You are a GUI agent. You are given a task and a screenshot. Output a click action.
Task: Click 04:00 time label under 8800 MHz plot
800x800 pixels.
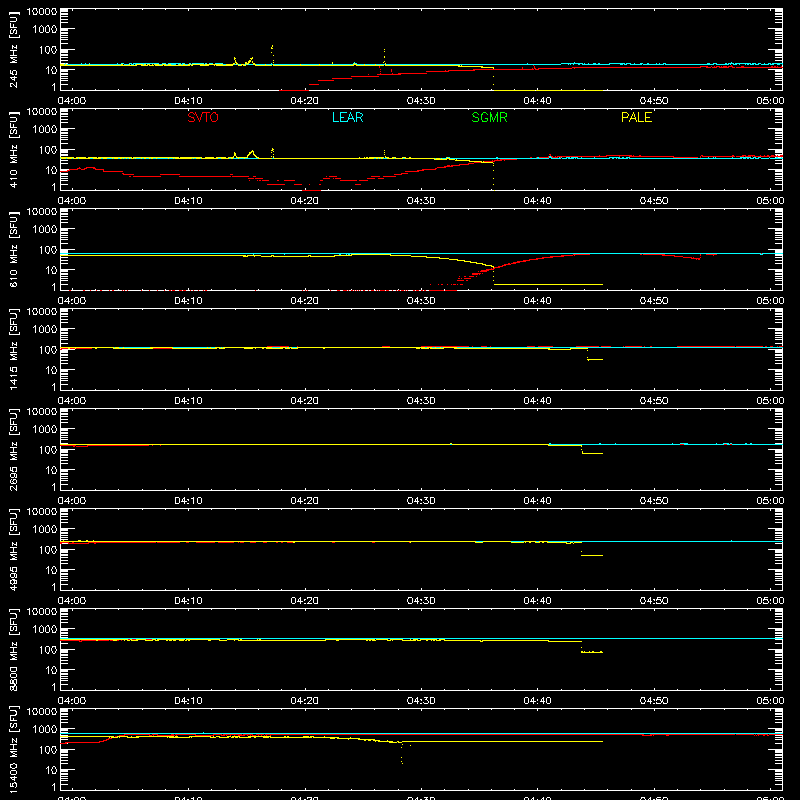tap(71, 701)
